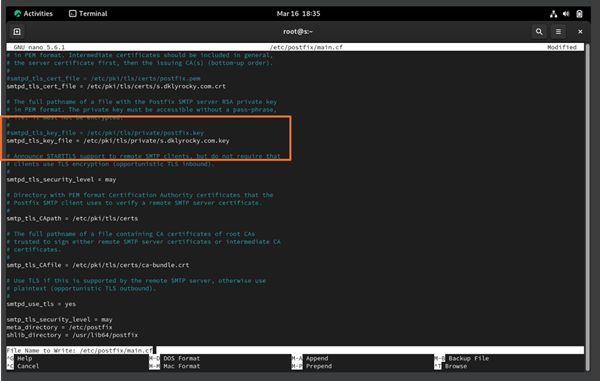Click the Mac Format option
The image size is (600, 381).
pos(174,366)
